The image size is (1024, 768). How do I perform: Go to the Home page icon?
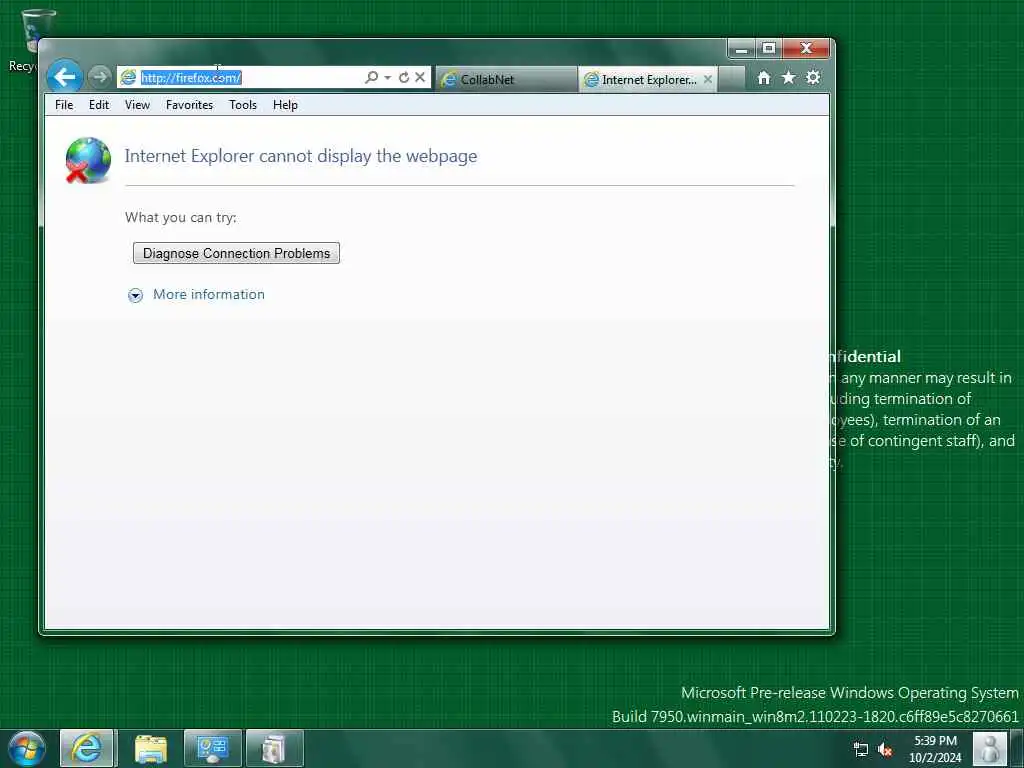763,78
